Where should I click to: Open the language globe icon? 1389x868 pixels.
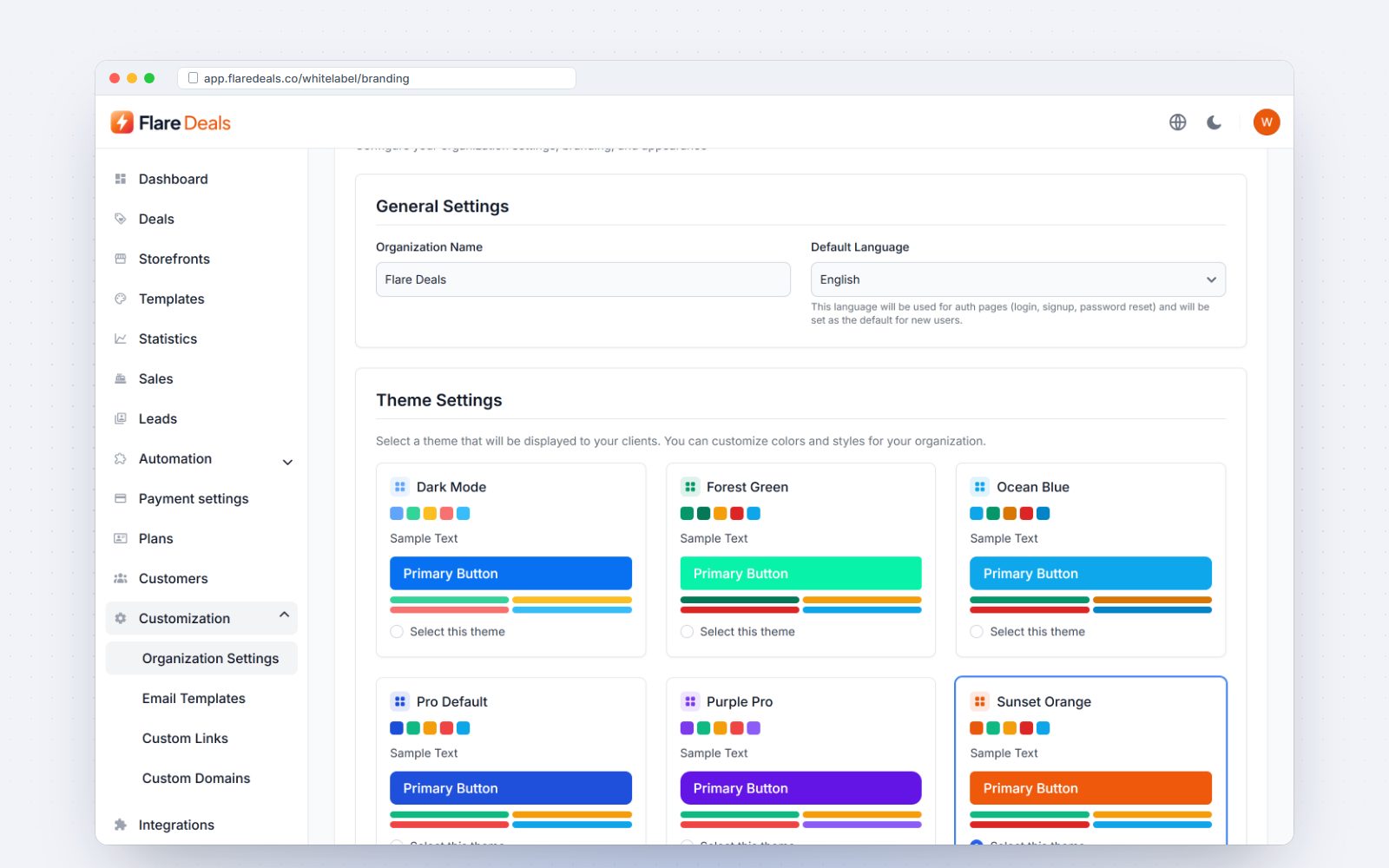[x=1178, y=122]
